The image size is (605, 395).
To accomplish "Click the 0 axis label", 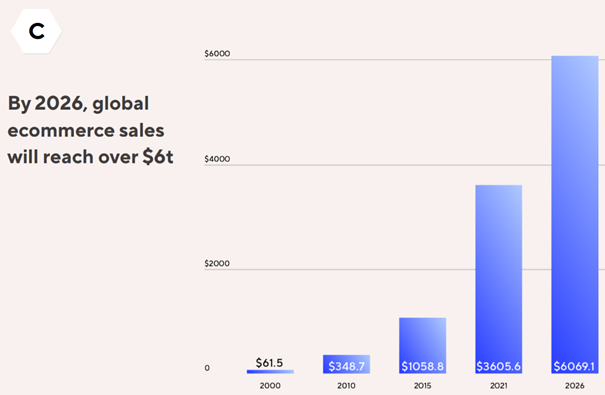I will pos(207,368).
